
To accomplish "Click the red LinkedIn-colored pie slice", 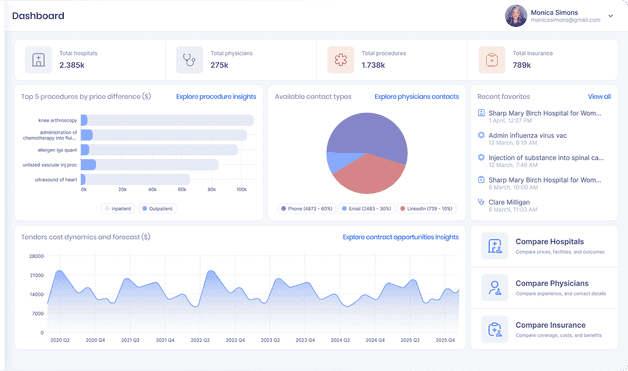I will [370, 174].
